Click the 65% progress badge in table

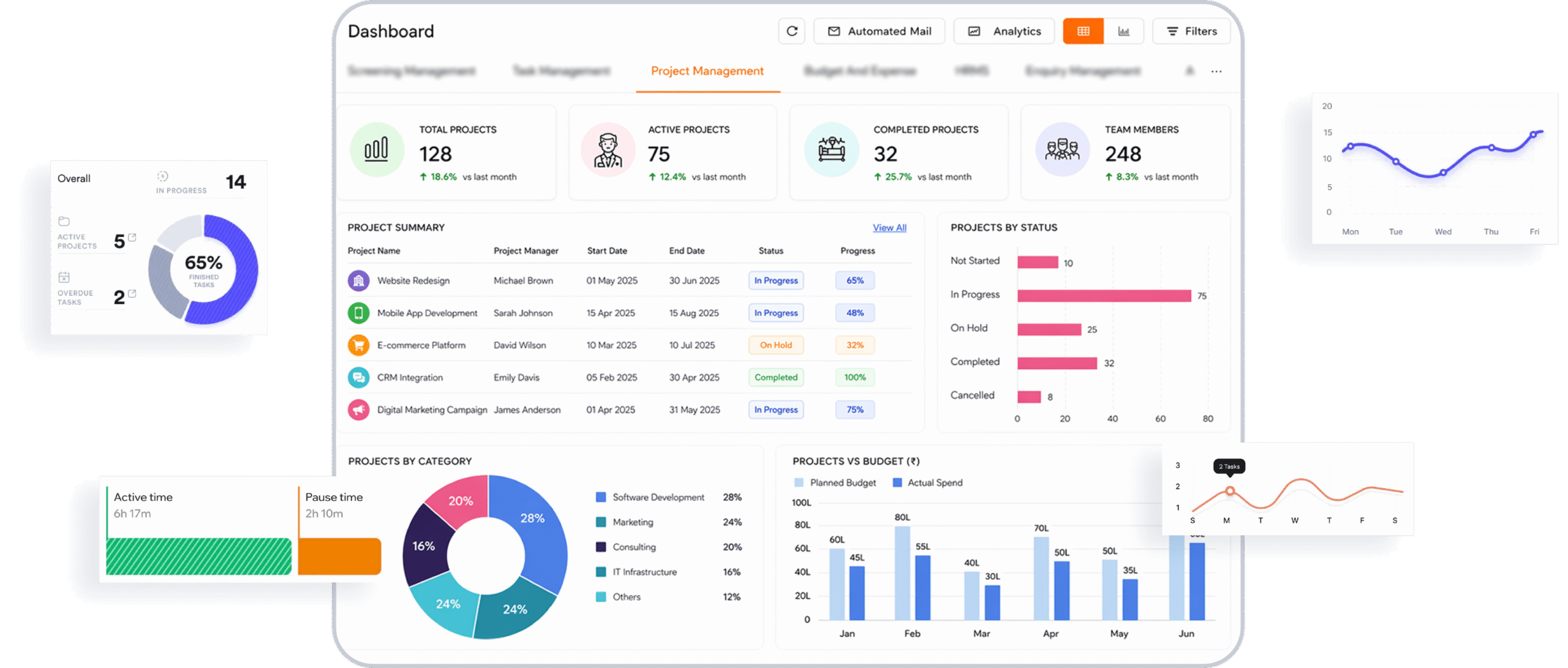(855, 280)
